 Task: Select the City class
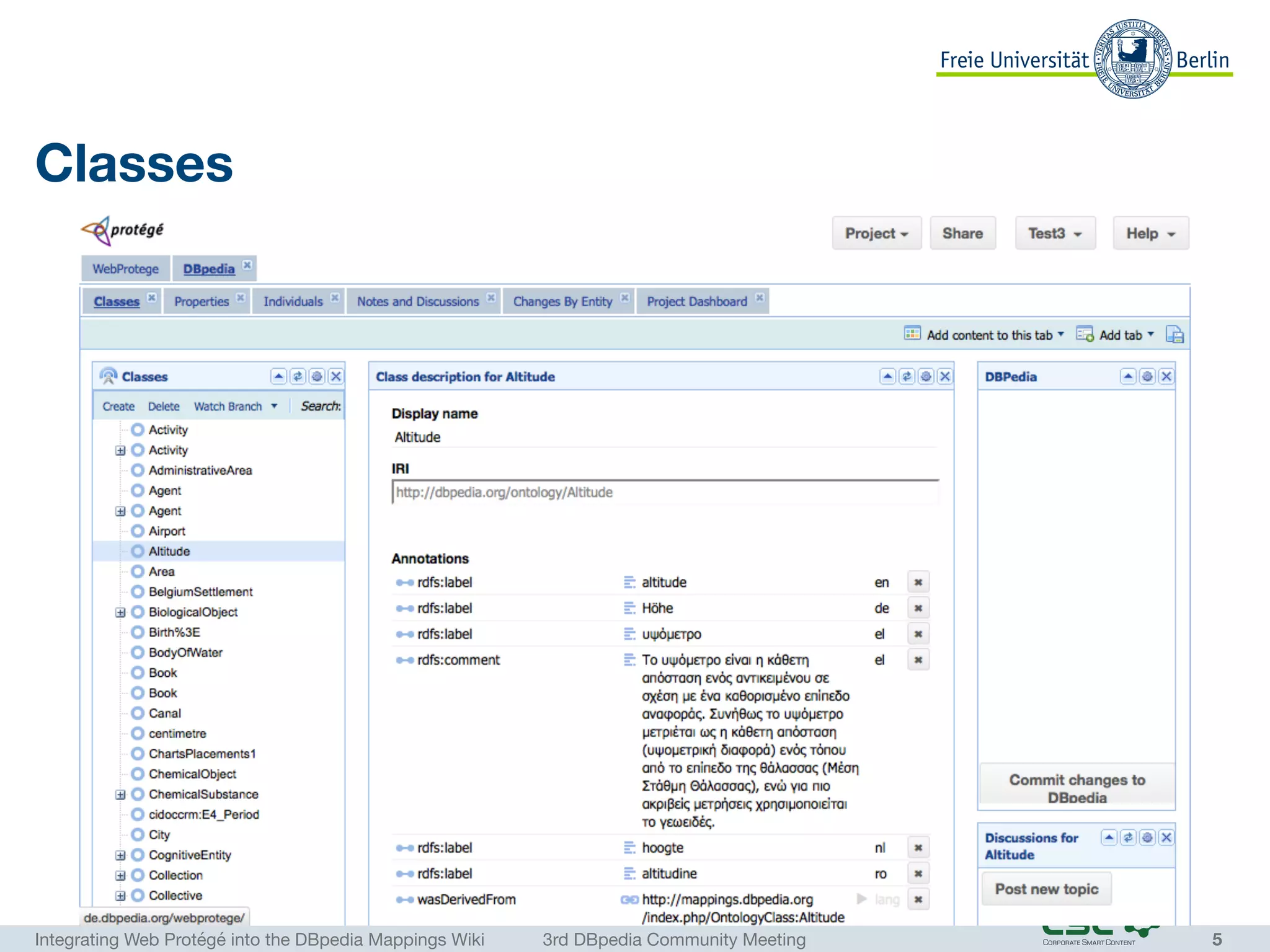click(159, 835)
